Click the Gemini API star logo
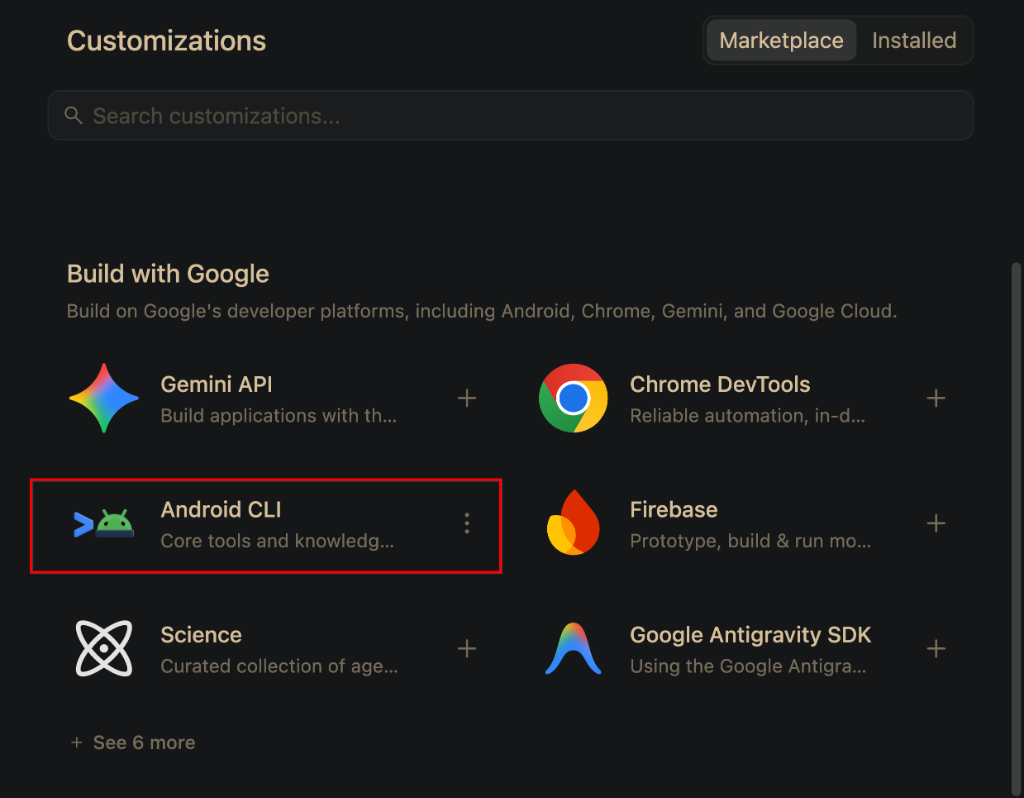The width and height of the screenshot is (1024, 798). point(104,398)
